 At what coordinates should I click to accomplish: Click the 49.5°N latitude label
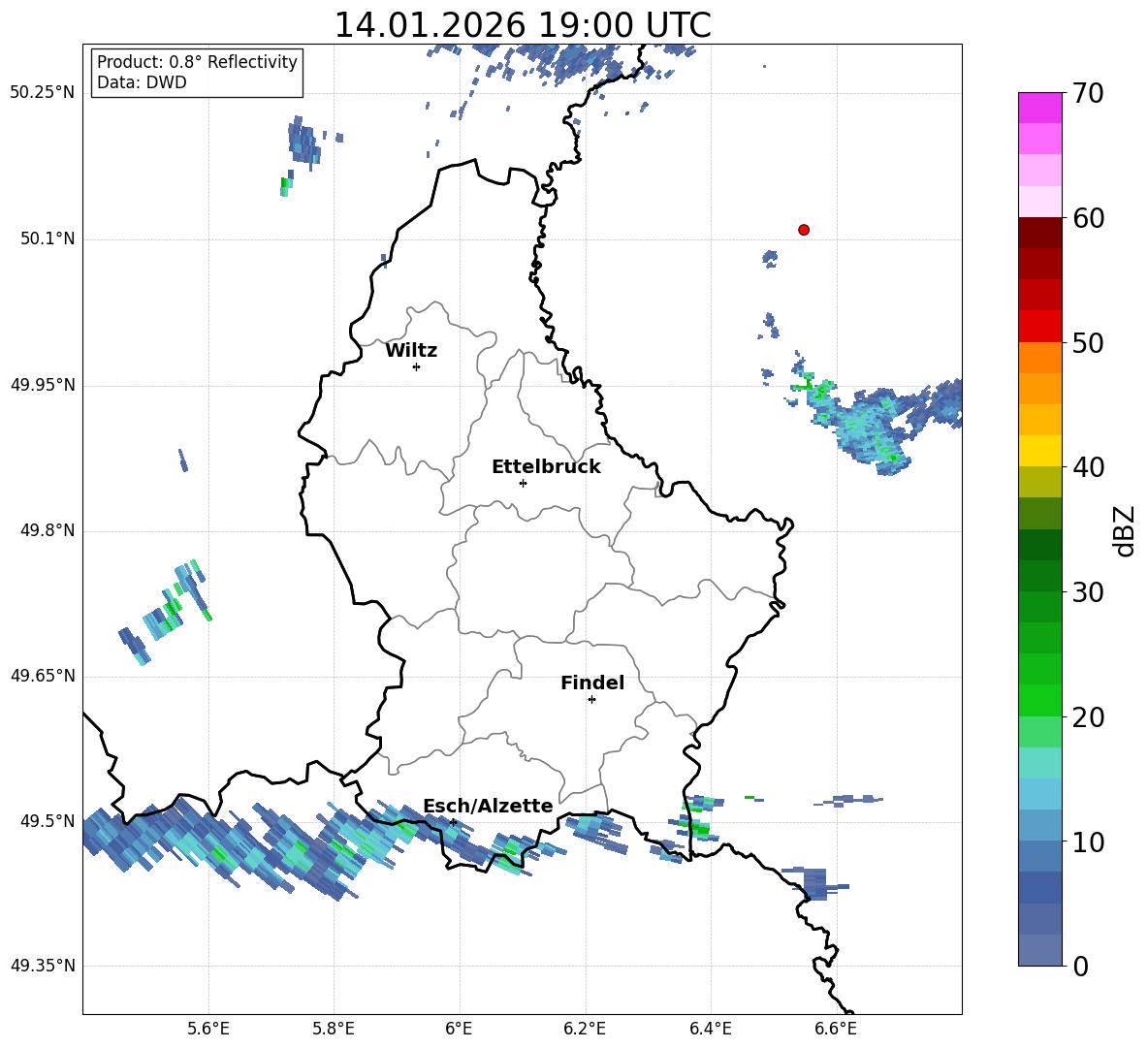[x=48, y=821]
